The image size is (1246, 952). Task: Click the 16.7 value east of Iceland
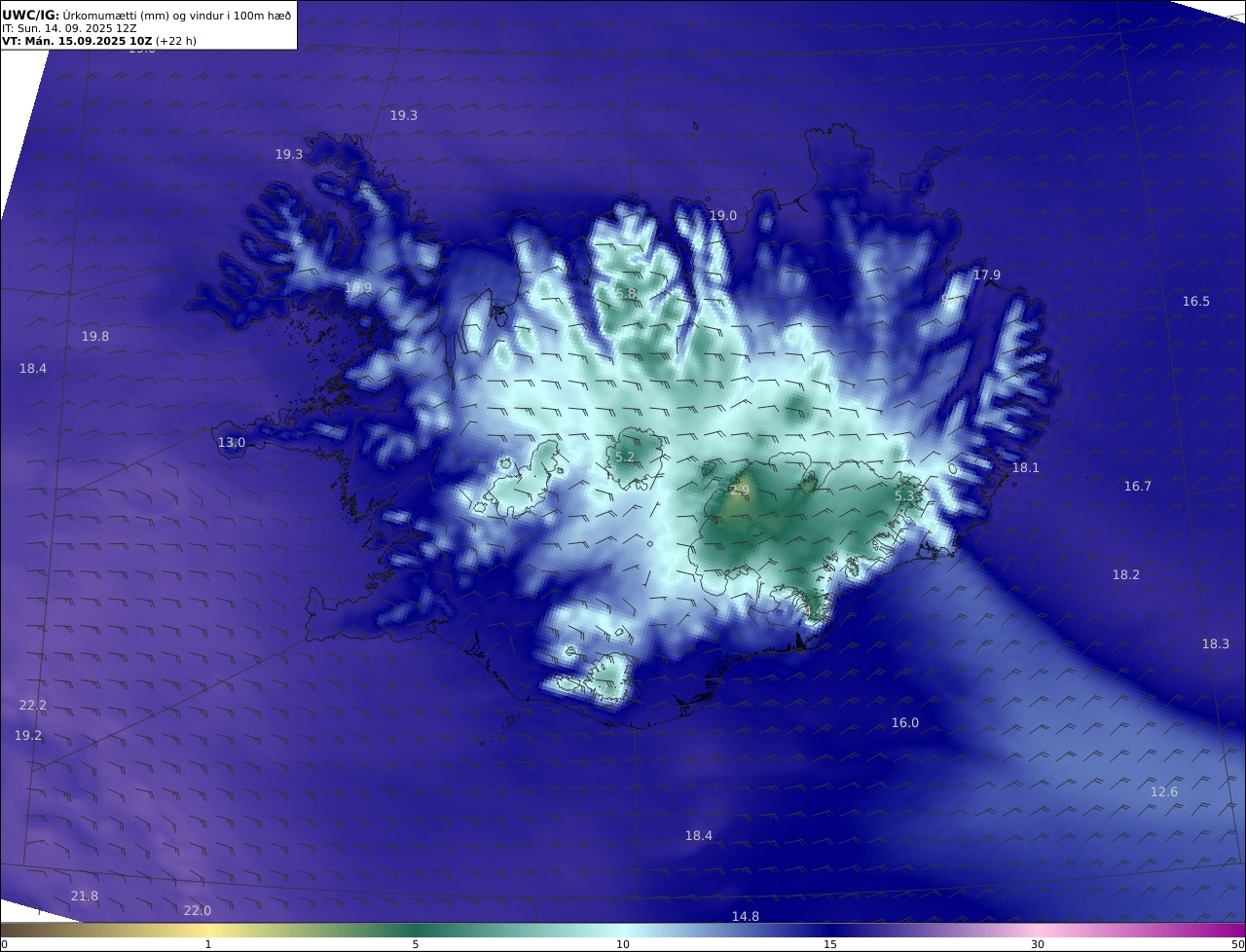[1138, 487]
